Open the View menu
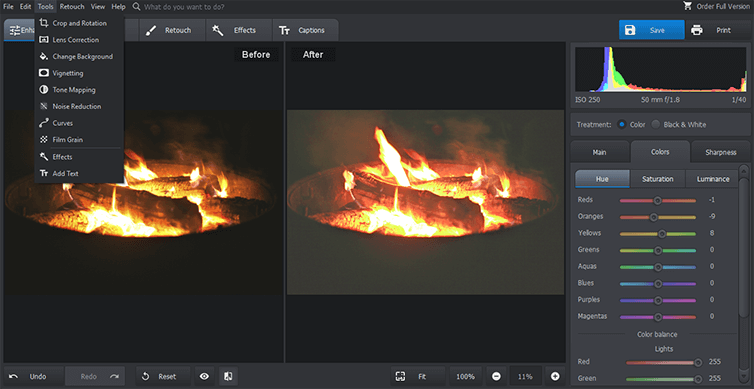The image size is (754, 389). (x=98, y=7)
